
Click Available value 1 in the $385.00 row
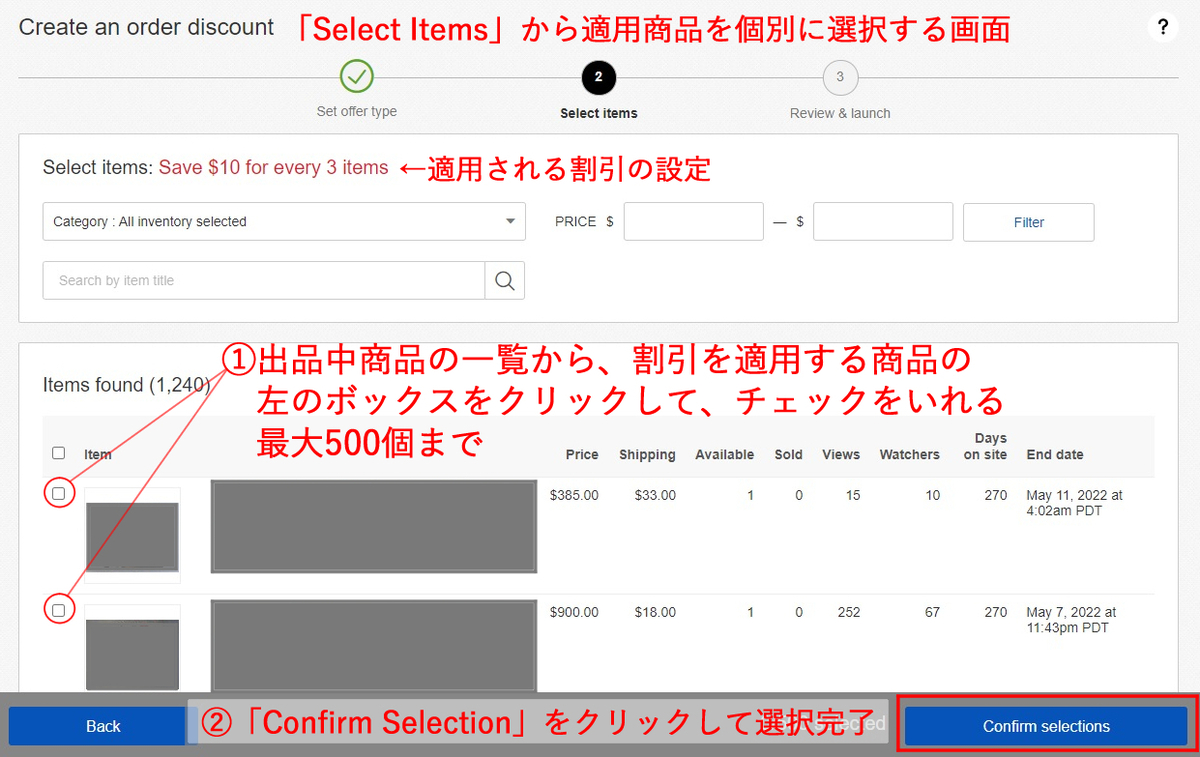750,495
